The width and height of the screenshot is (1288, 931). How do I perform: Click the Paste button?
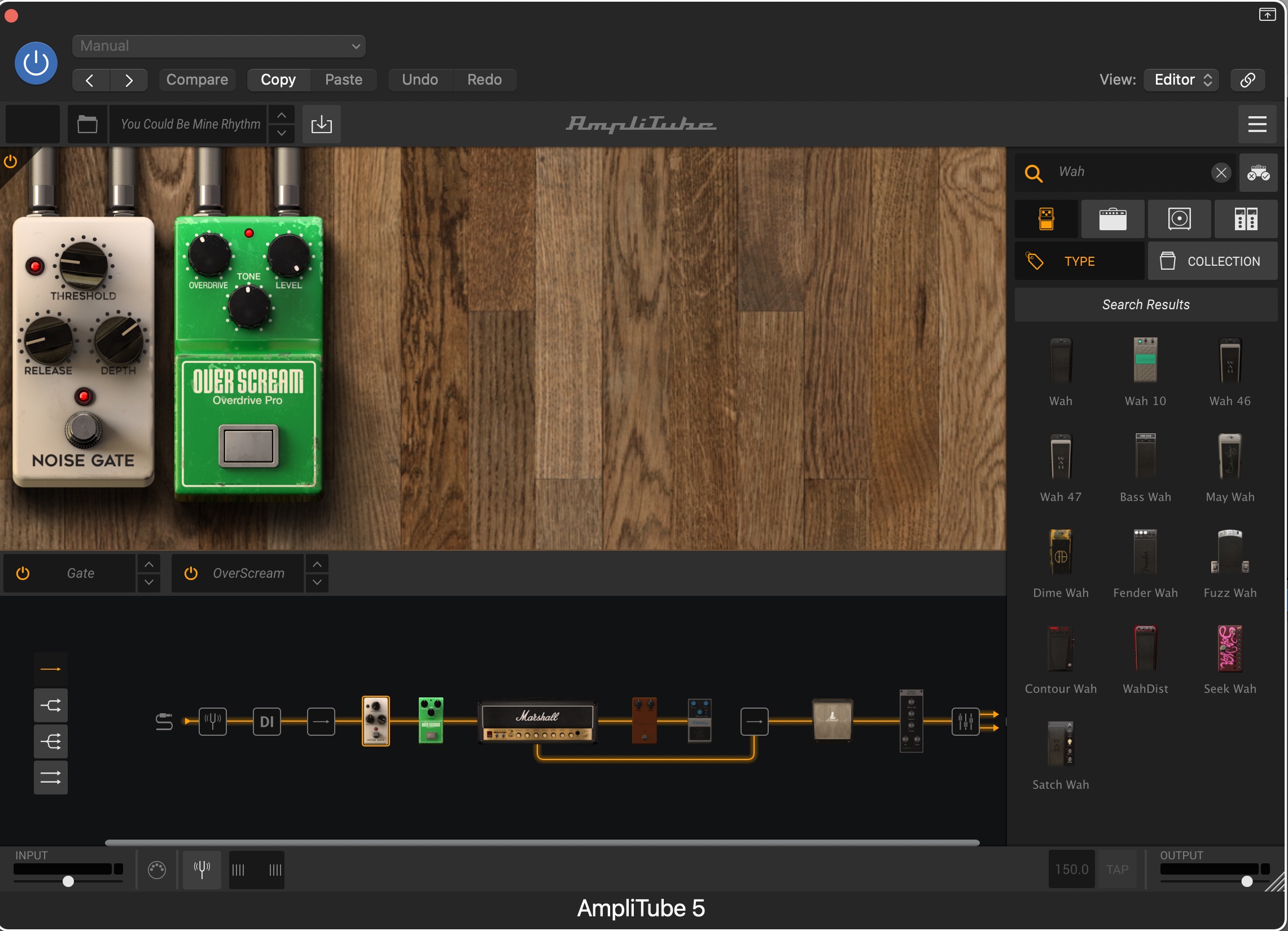344,80
